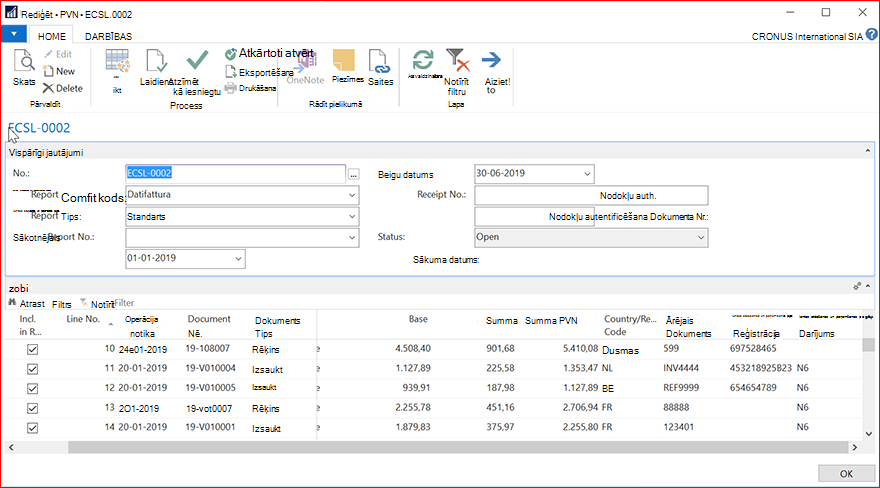Click the Eksportēšana export icon
Image resolution: width=880 pixels, height=488 pixels.
230,72
